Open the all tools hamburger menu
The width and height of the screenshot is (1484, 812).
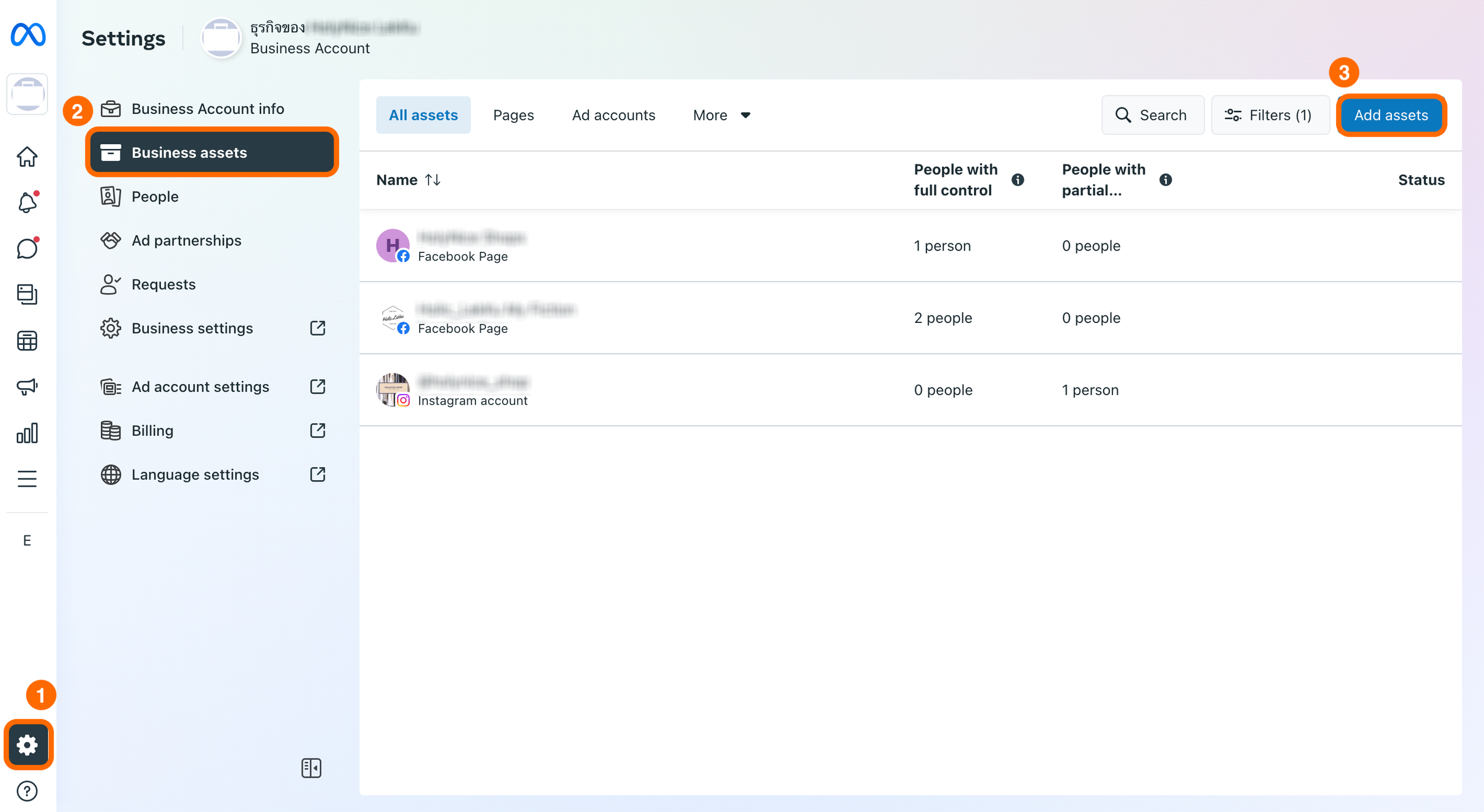27,478
